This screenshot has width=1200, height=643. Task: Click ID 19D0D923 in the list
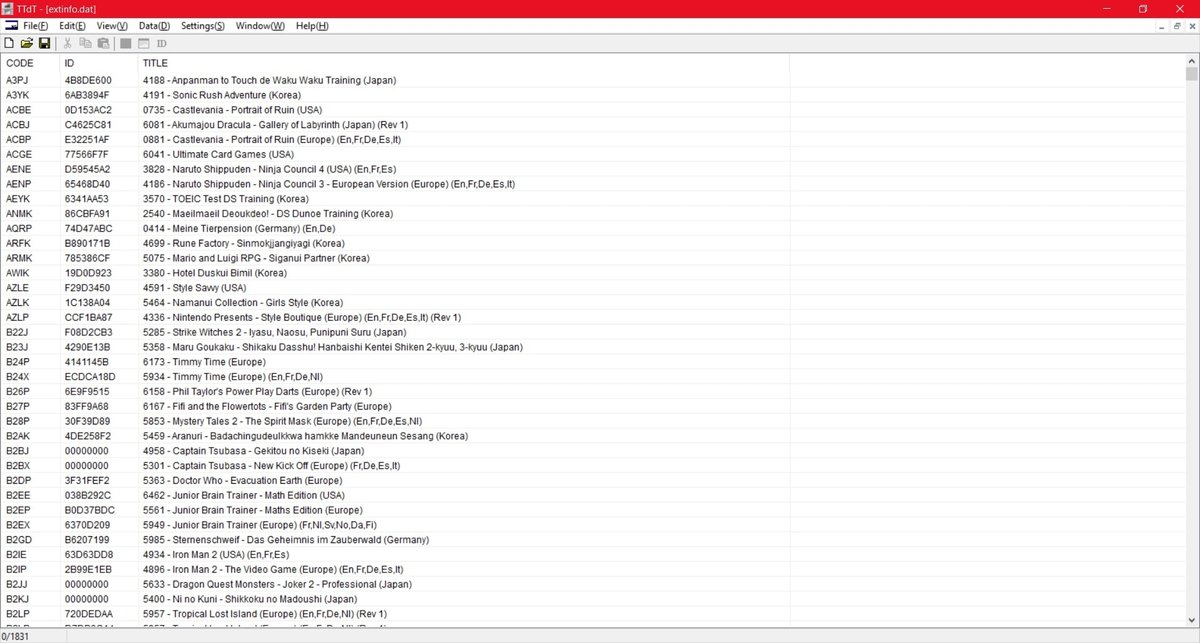87,273
